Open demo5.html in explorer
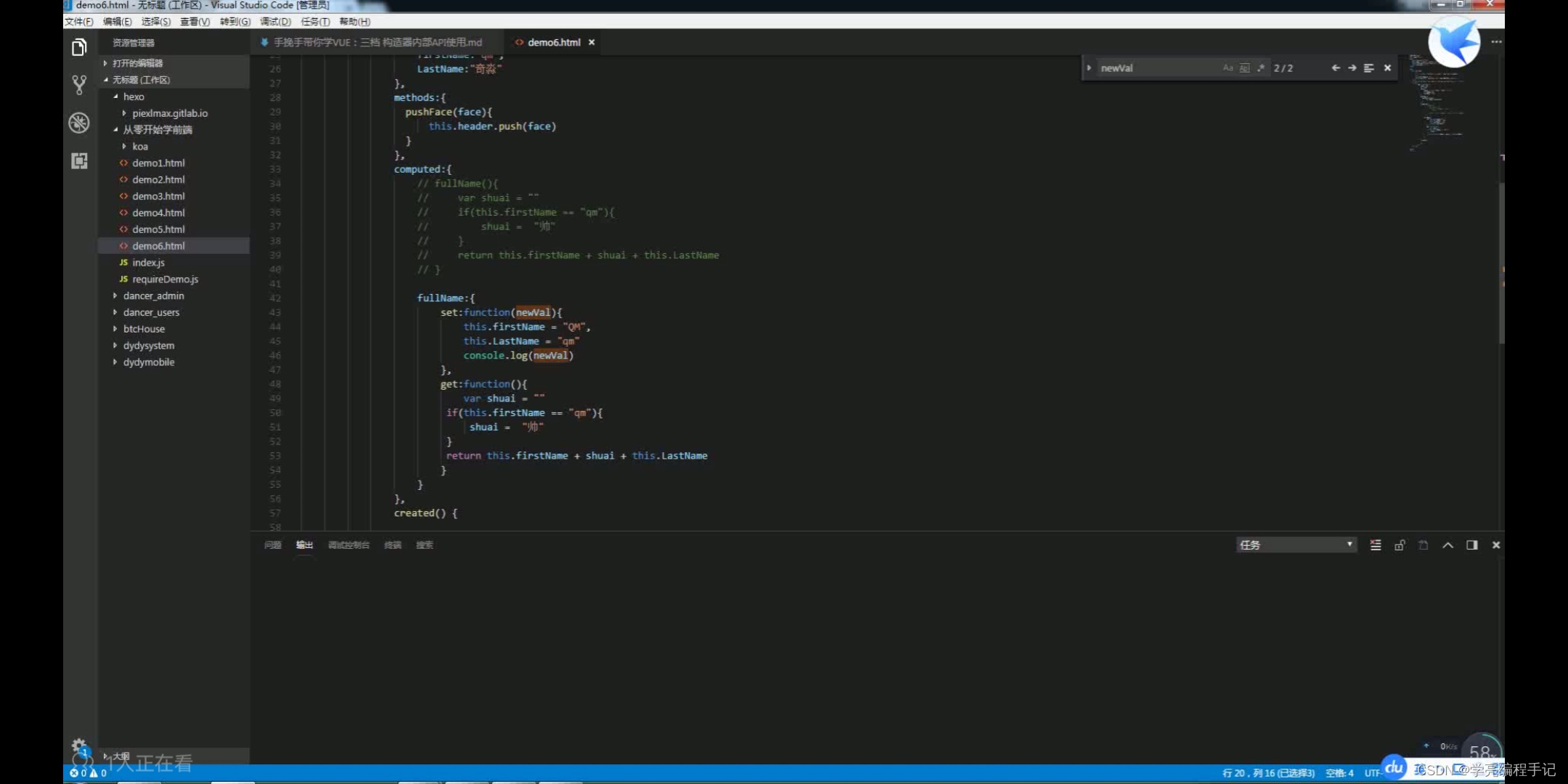This screenshot has width=1568, height=784. pos(174,229)
